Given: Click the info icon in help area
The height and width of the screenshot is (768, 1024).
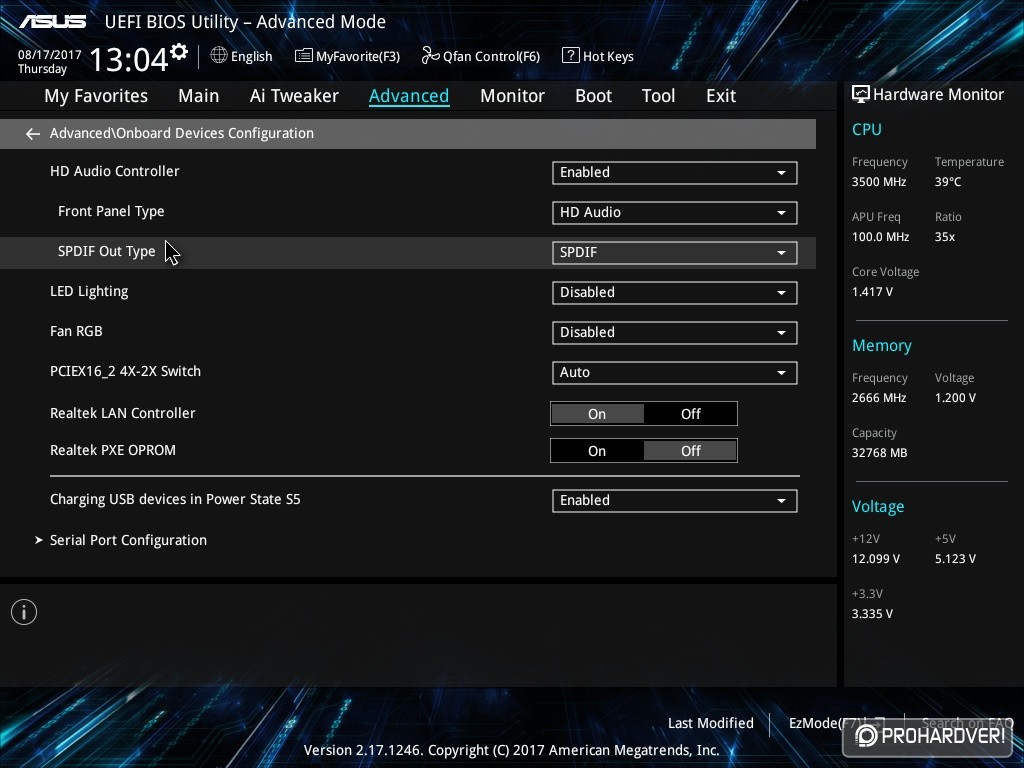Looking at the screenshot, I should (x=24, y=612).
